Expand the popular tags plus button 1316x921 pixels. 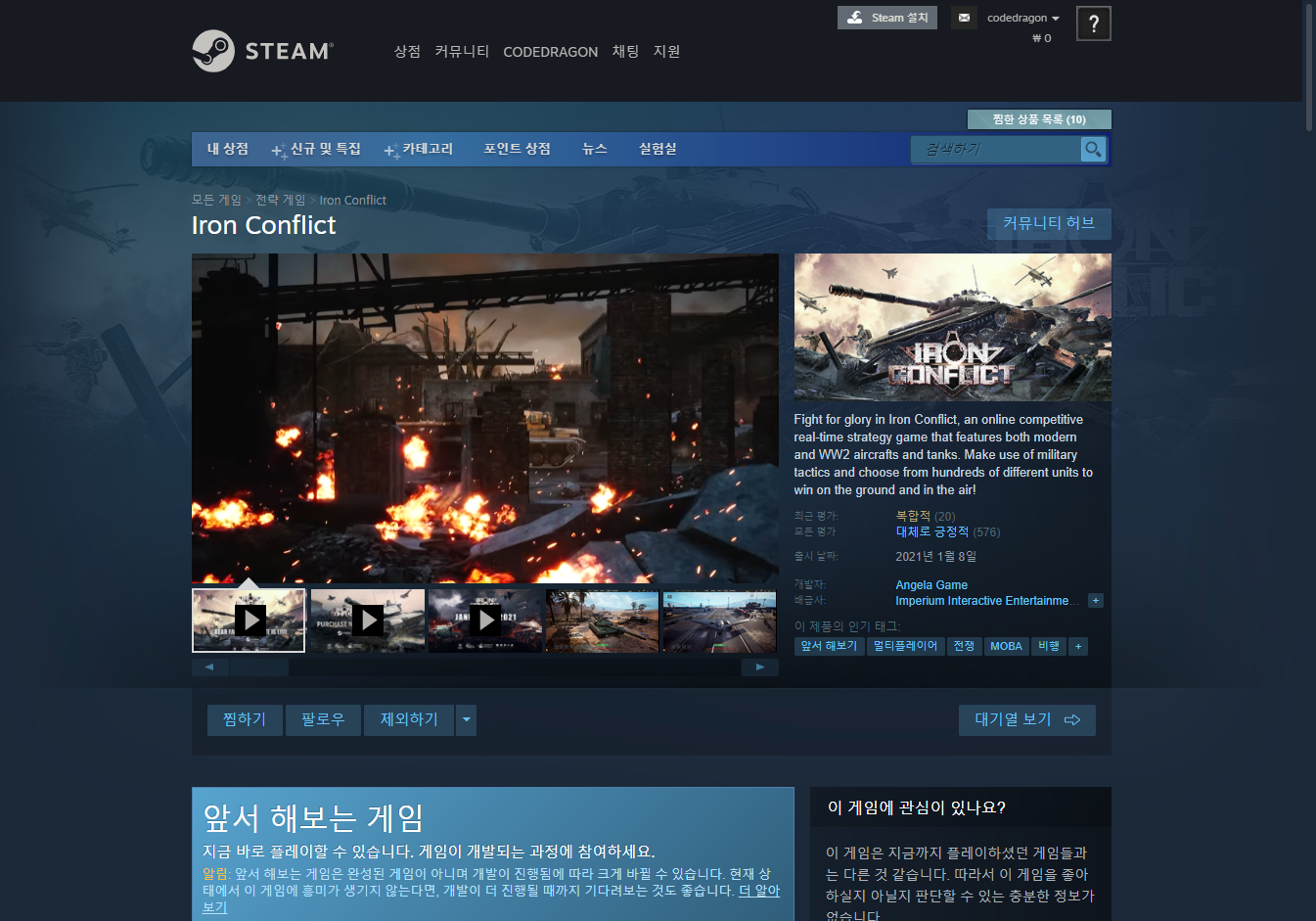[x=1078, y=646]
